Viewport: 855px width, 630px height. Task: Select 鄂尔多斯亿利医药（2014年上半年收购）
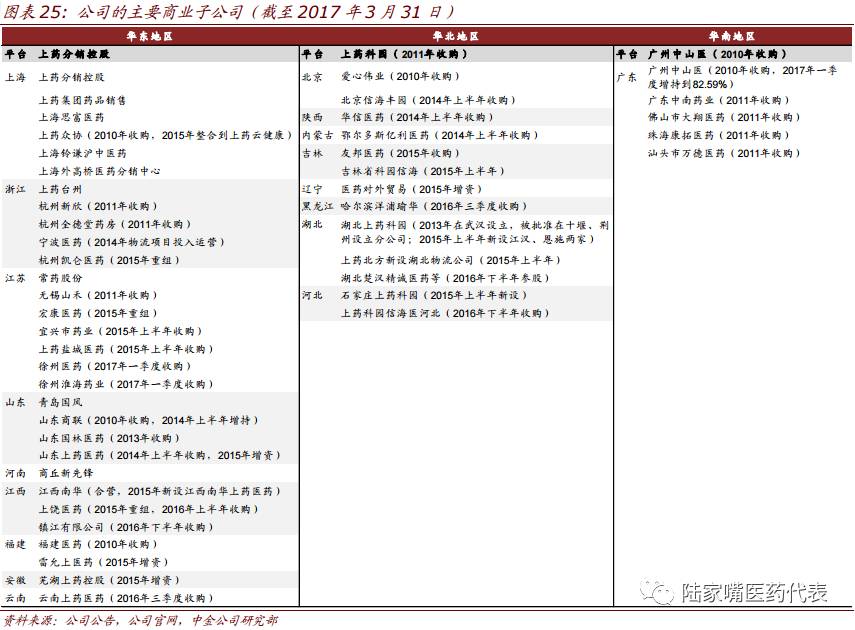coord(440,135)
